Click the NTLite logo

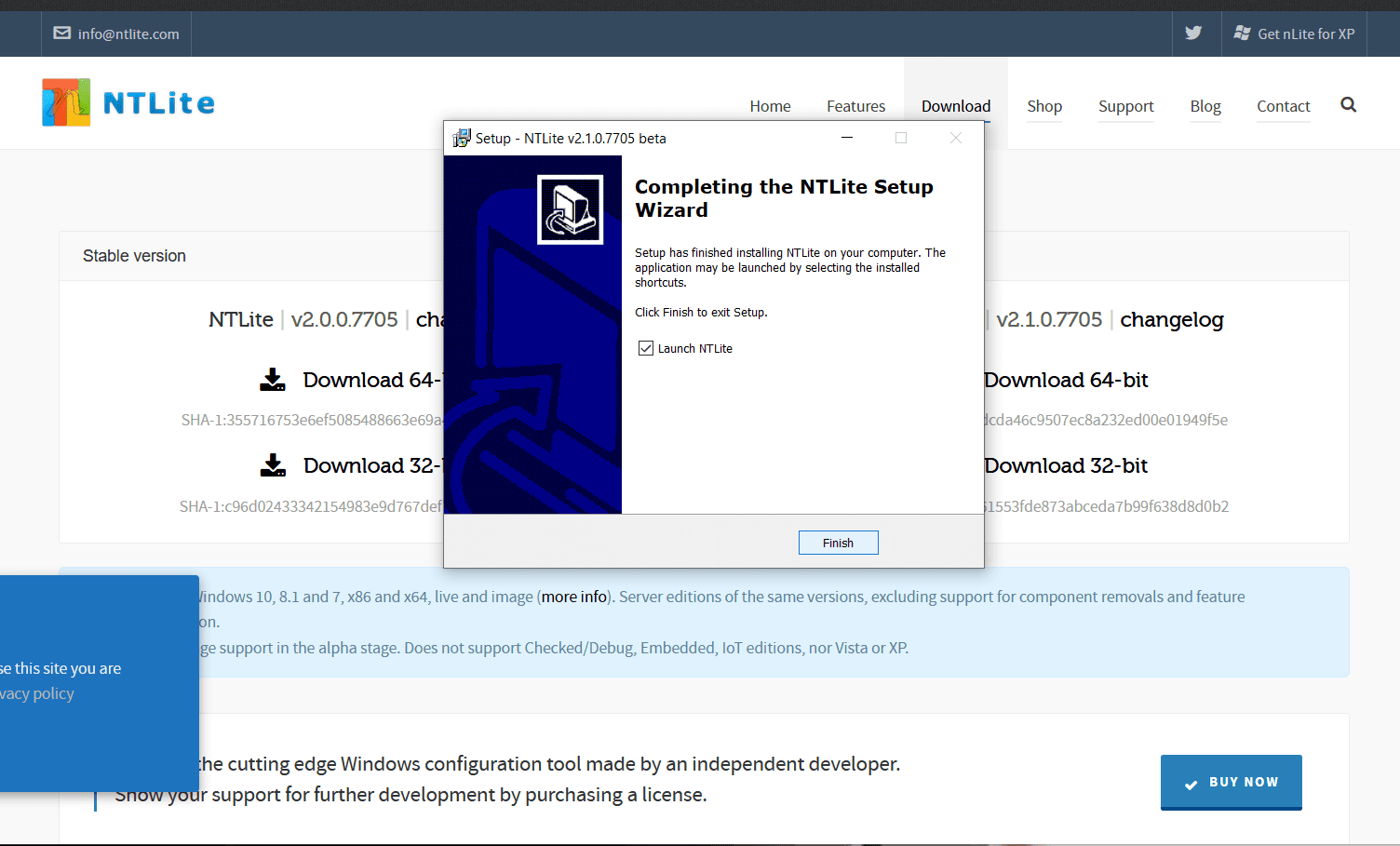coord(128,102)
